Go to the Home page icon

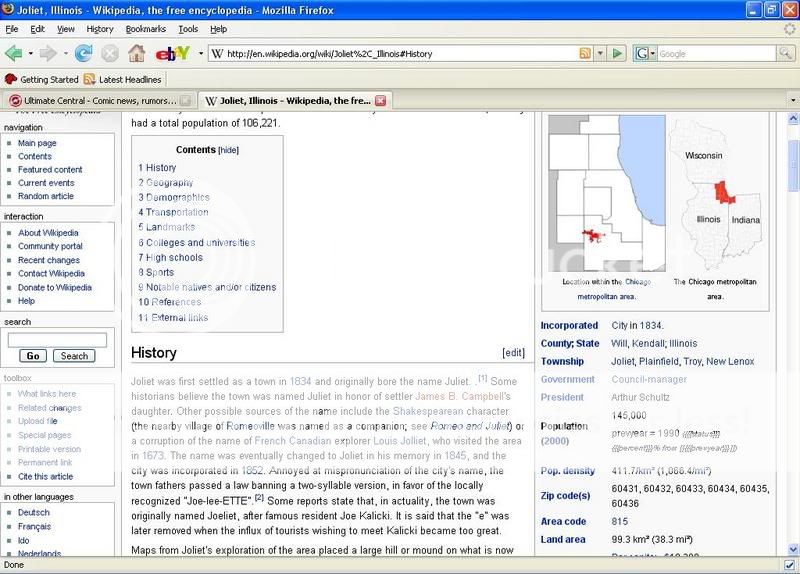(136, 53)
